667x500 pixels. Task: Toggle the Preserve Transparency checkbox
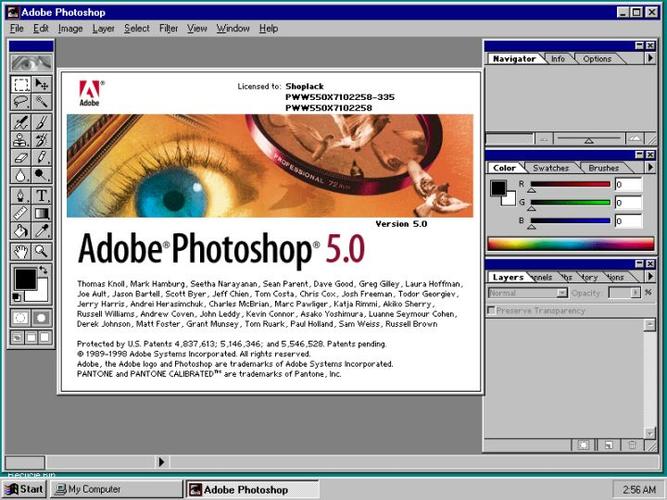click(x=491, y=310)
